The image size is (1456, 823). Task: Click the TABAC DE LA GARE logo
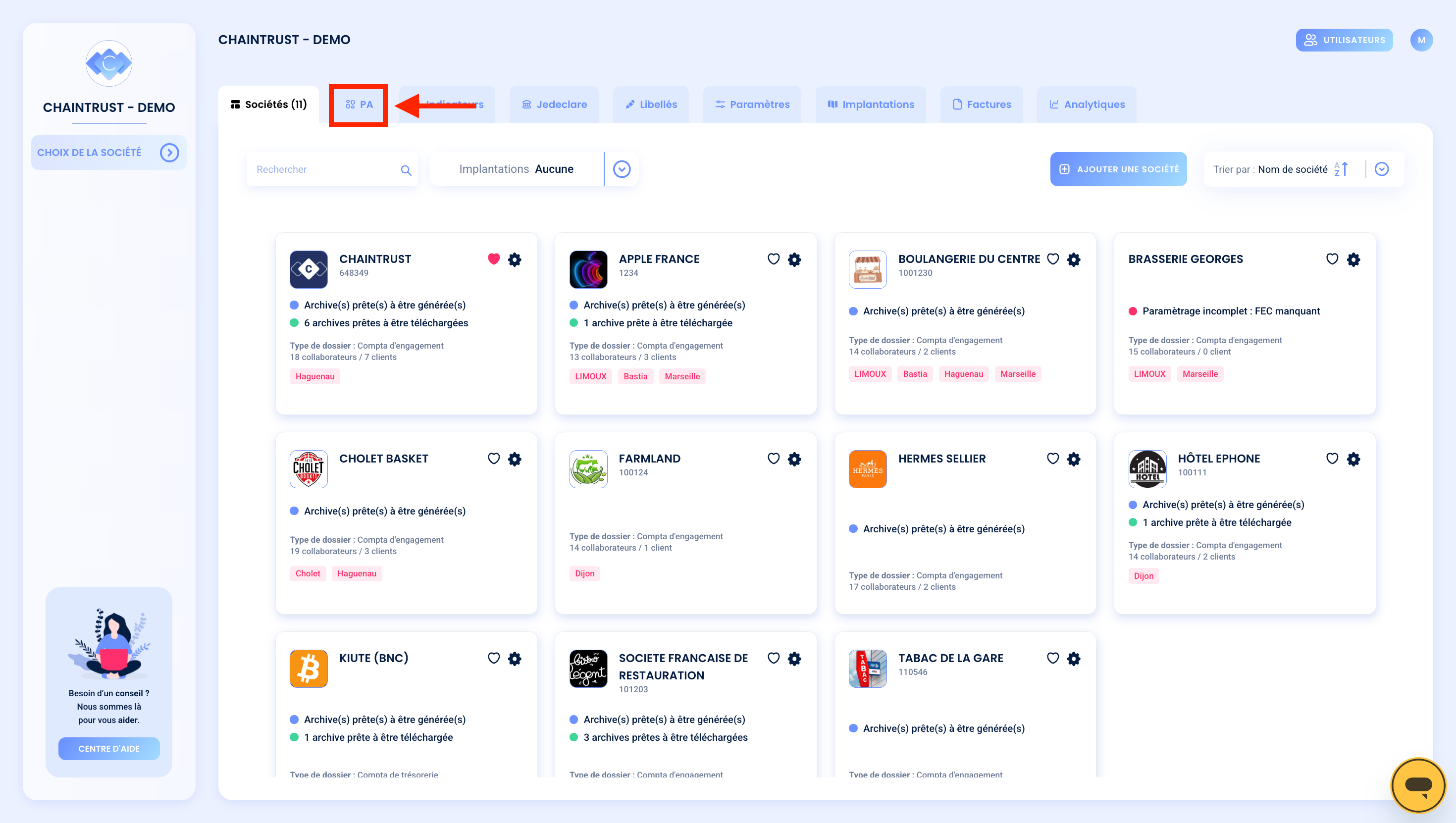tap(868, 669)
